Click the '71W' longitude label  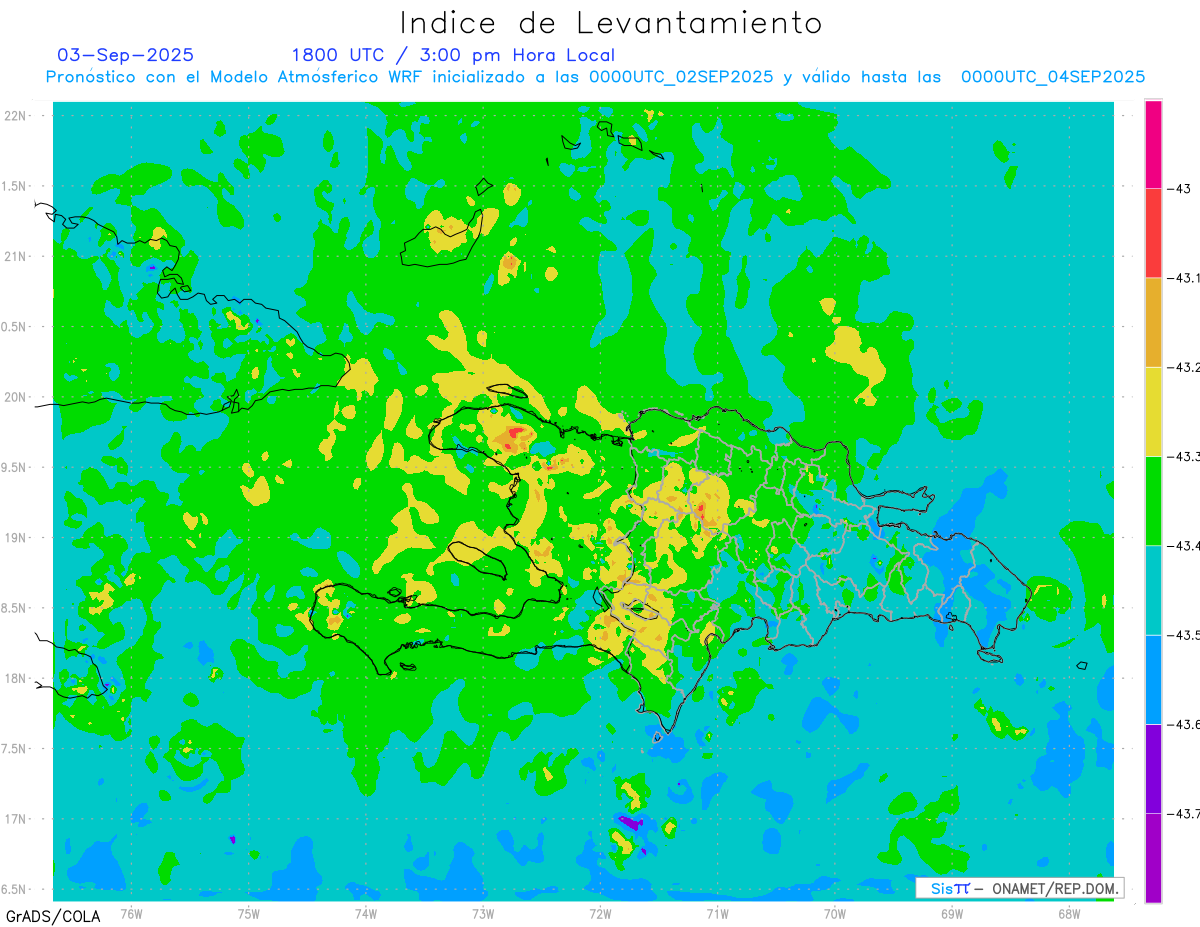(717, 913)
